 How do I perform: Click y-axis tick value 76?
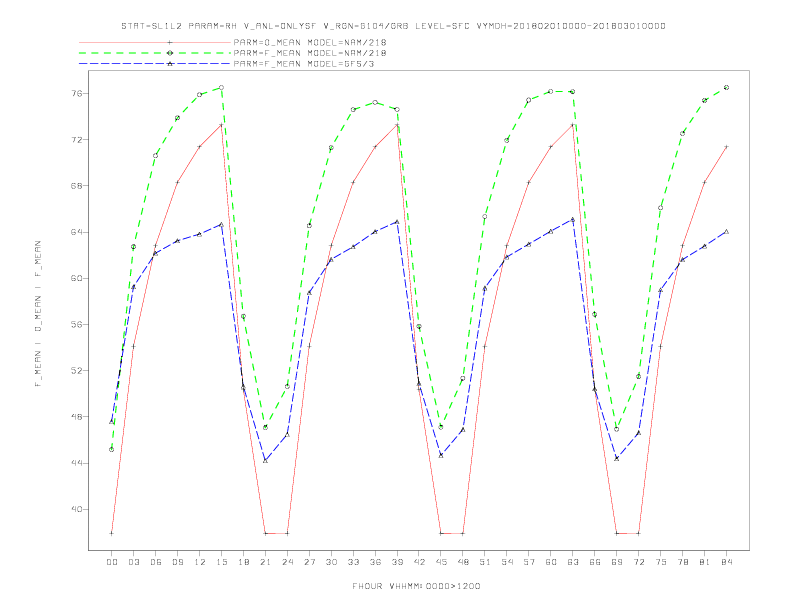coord(76,93)
